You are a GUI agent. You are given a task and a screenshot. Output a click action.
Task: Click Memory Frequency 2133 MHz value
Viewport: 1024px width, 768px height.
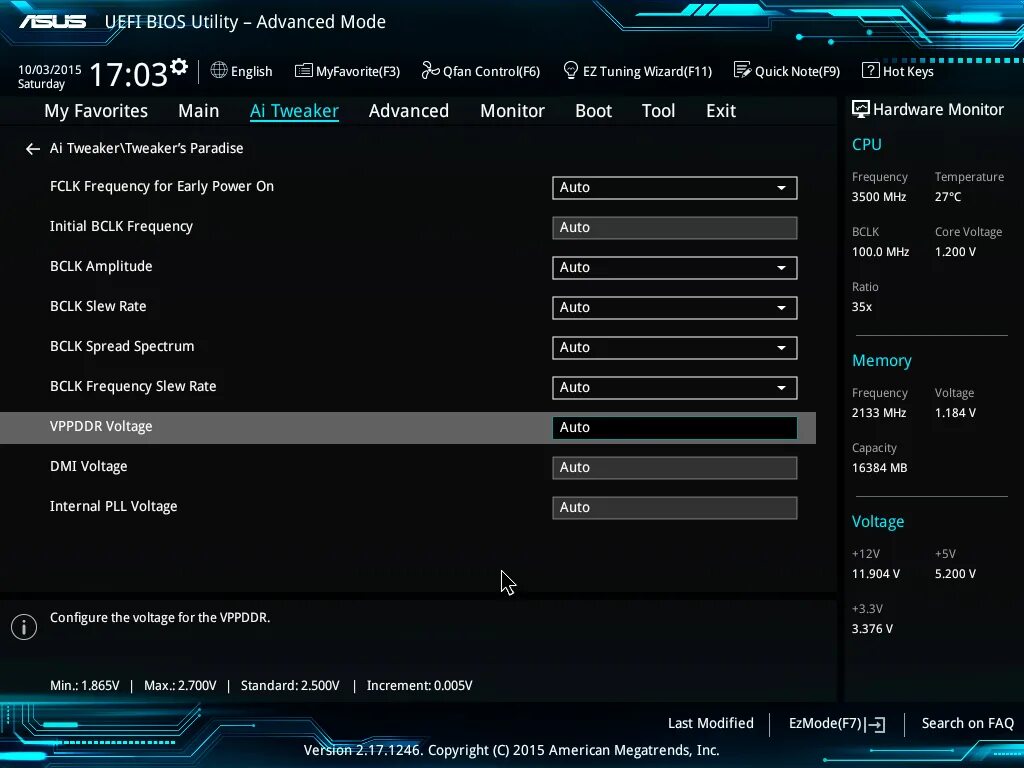[878, 413]
